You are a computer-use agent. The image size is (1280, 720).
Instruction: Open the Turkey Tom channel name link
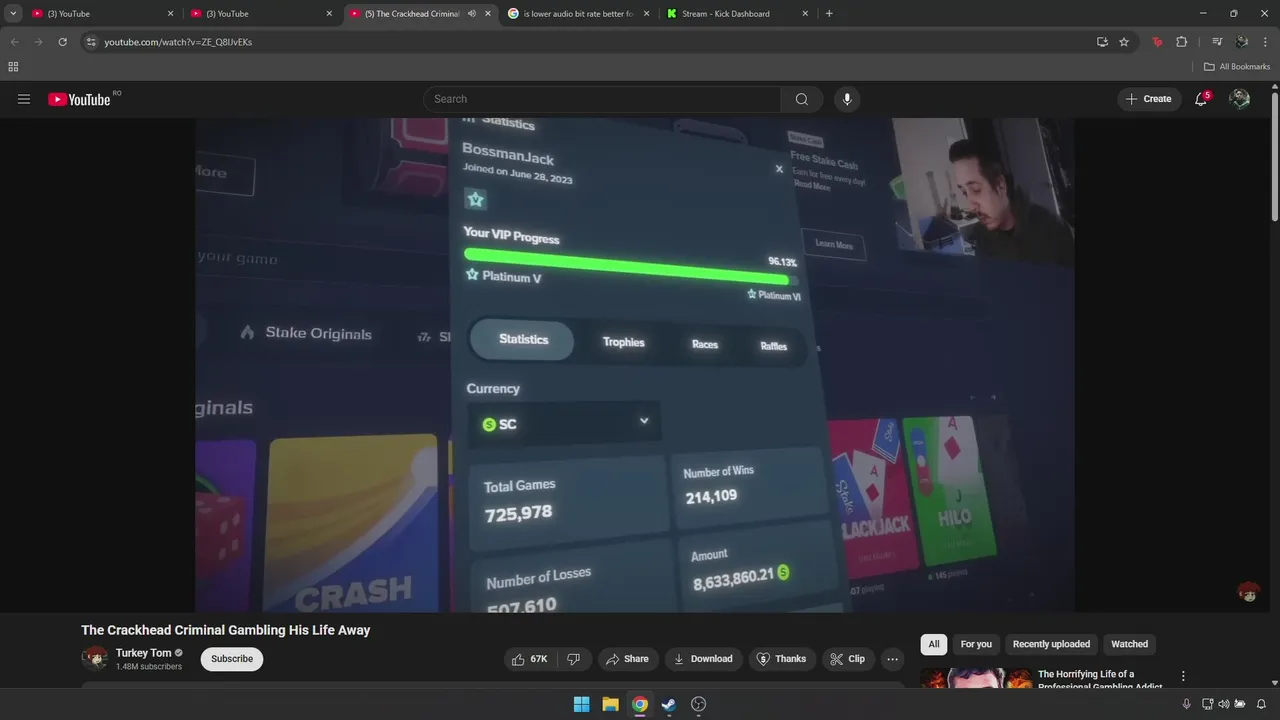[143, 653]
